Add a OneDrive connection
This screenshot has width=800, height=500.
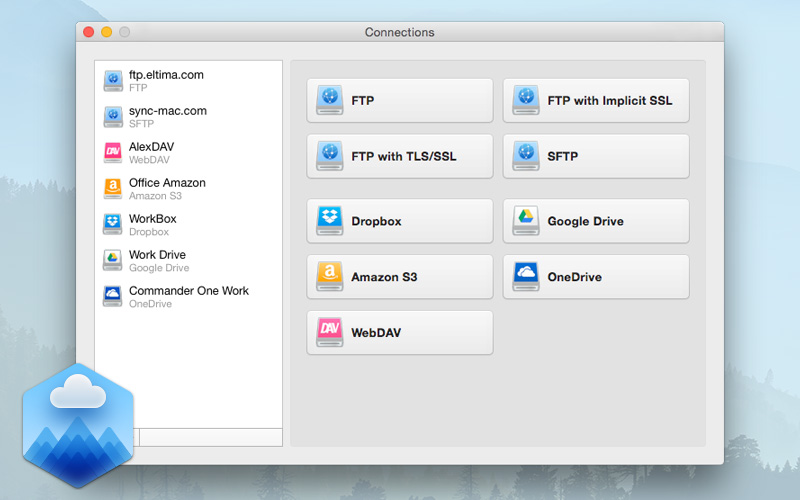(x=596, y=277)
